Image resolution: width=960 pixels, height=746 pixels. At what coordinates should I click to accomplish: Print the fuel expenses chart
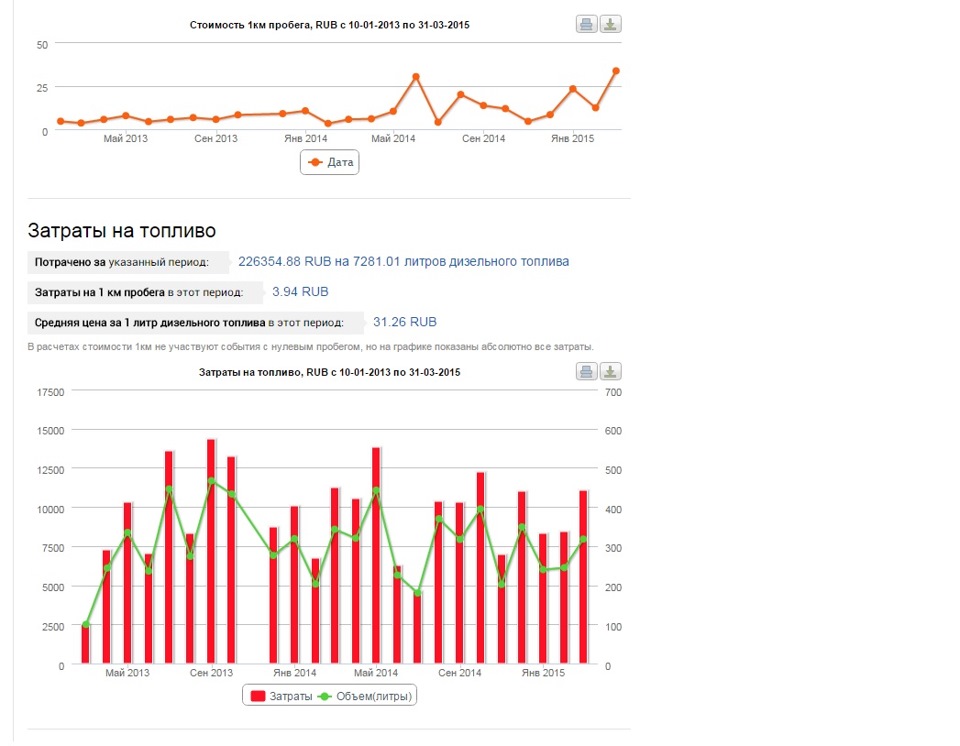(x=586, y=371)
